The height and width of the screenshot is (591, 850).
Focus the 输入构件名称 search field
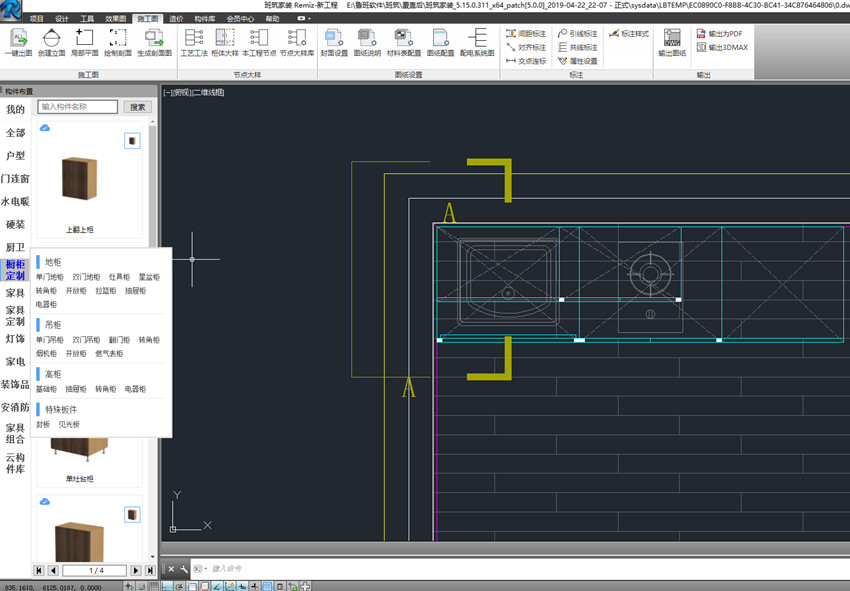point(78,107)
